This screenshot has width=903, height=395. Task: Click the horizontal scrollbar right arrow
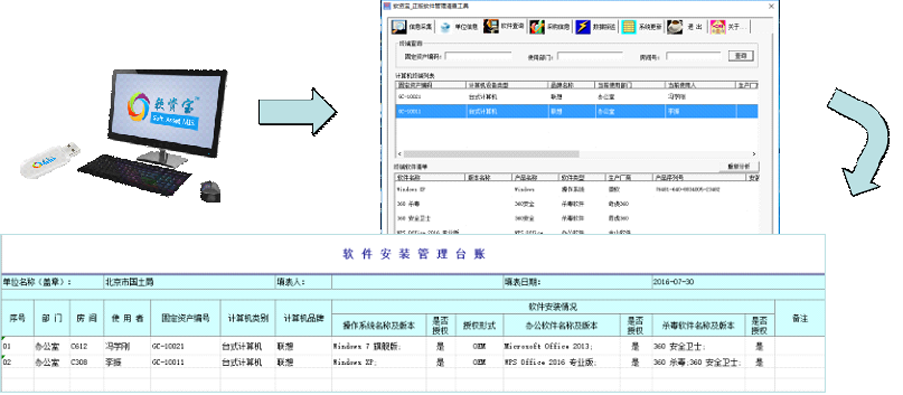[754, 154]
